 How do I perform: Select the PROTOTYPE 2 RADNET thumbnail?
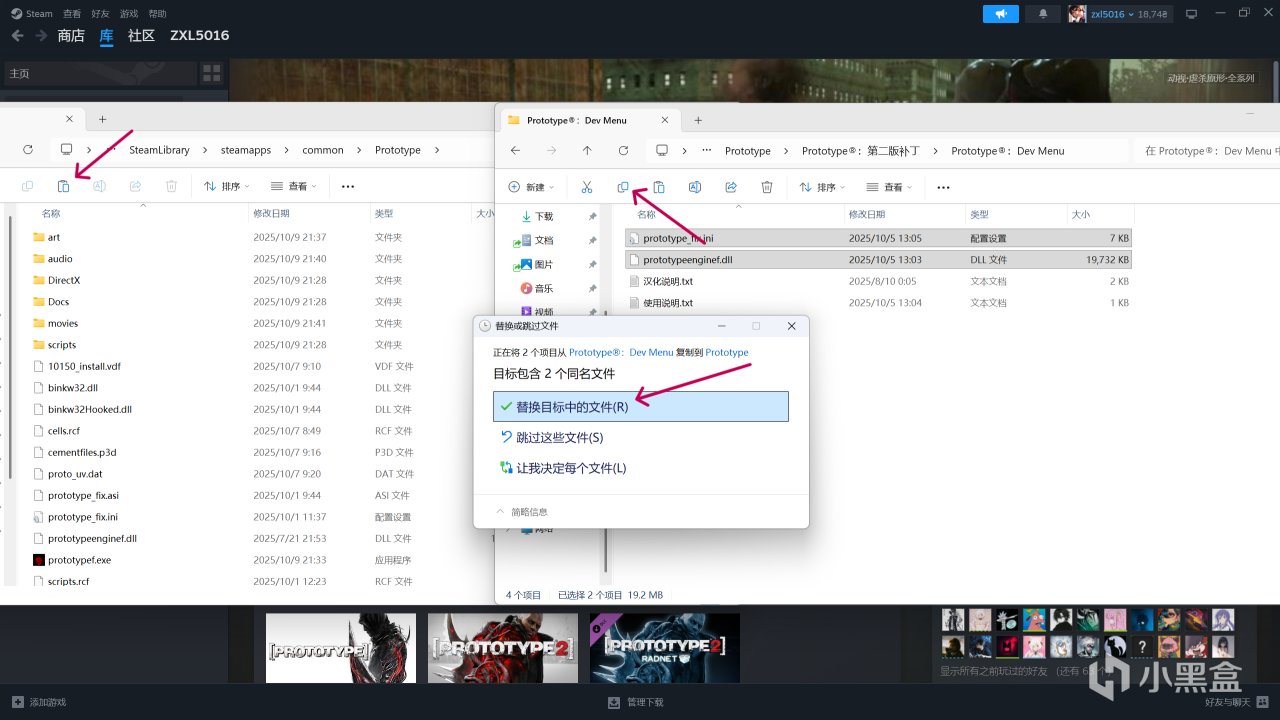click(665, 648)
